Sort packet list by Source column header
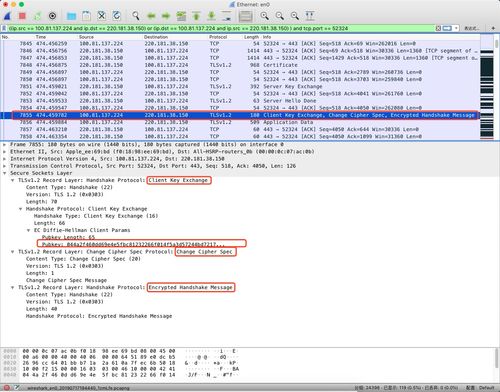500x392 pixels. (x=86, y=37)
